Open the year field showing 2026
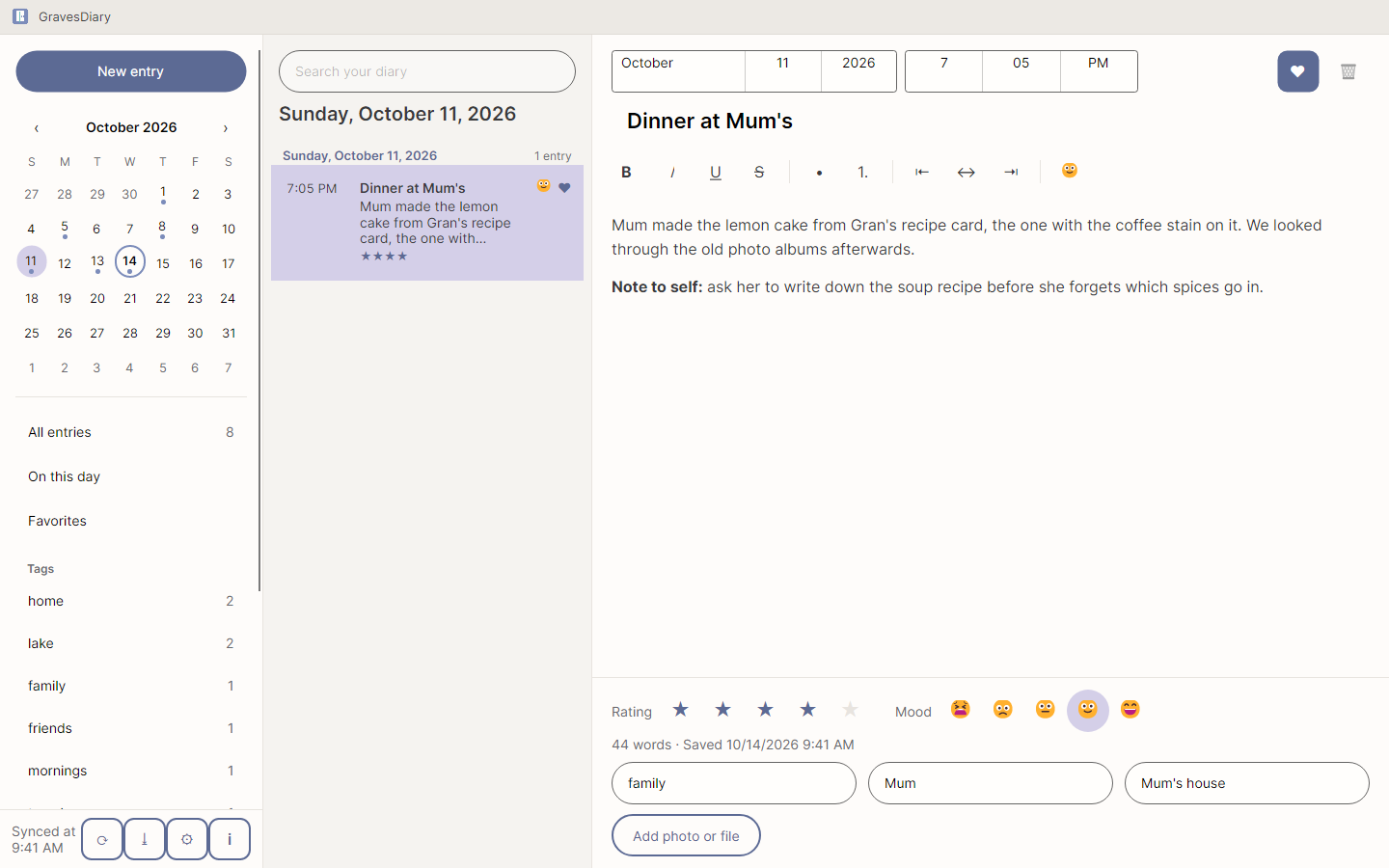Image resolution: width=1389 pixels, height=868 pixels. (858, 71)
